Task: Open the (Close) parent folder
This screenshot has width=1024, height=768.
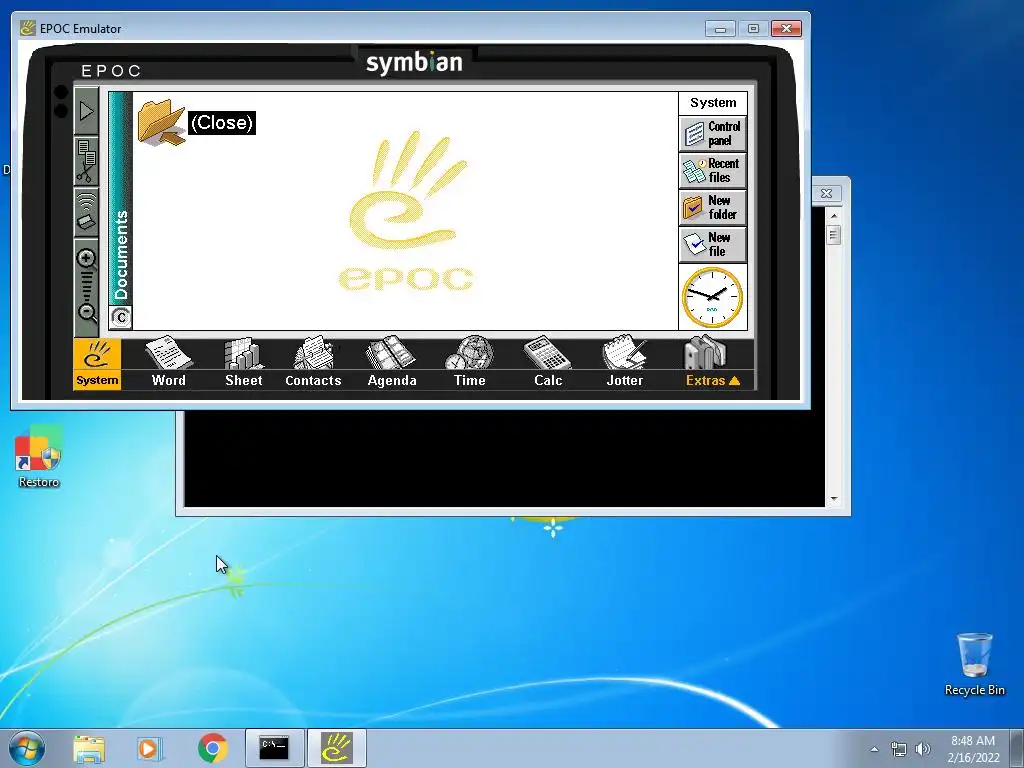Action: tap(197, 122)
